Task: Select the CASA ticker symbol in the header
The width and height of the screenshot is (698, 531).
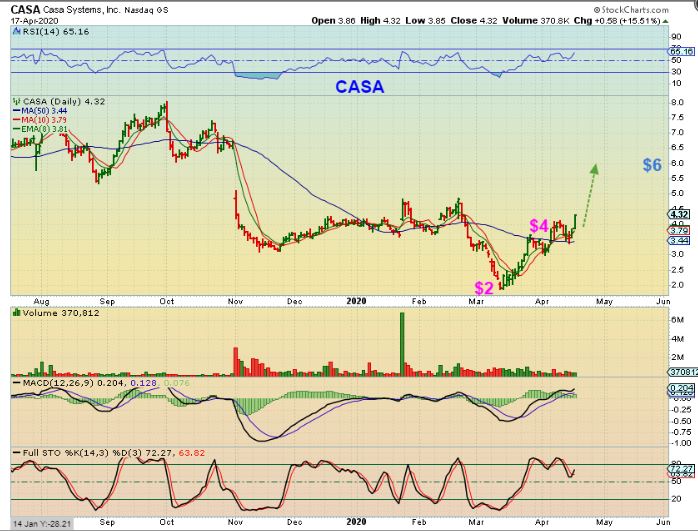Action: click(25, 9)
